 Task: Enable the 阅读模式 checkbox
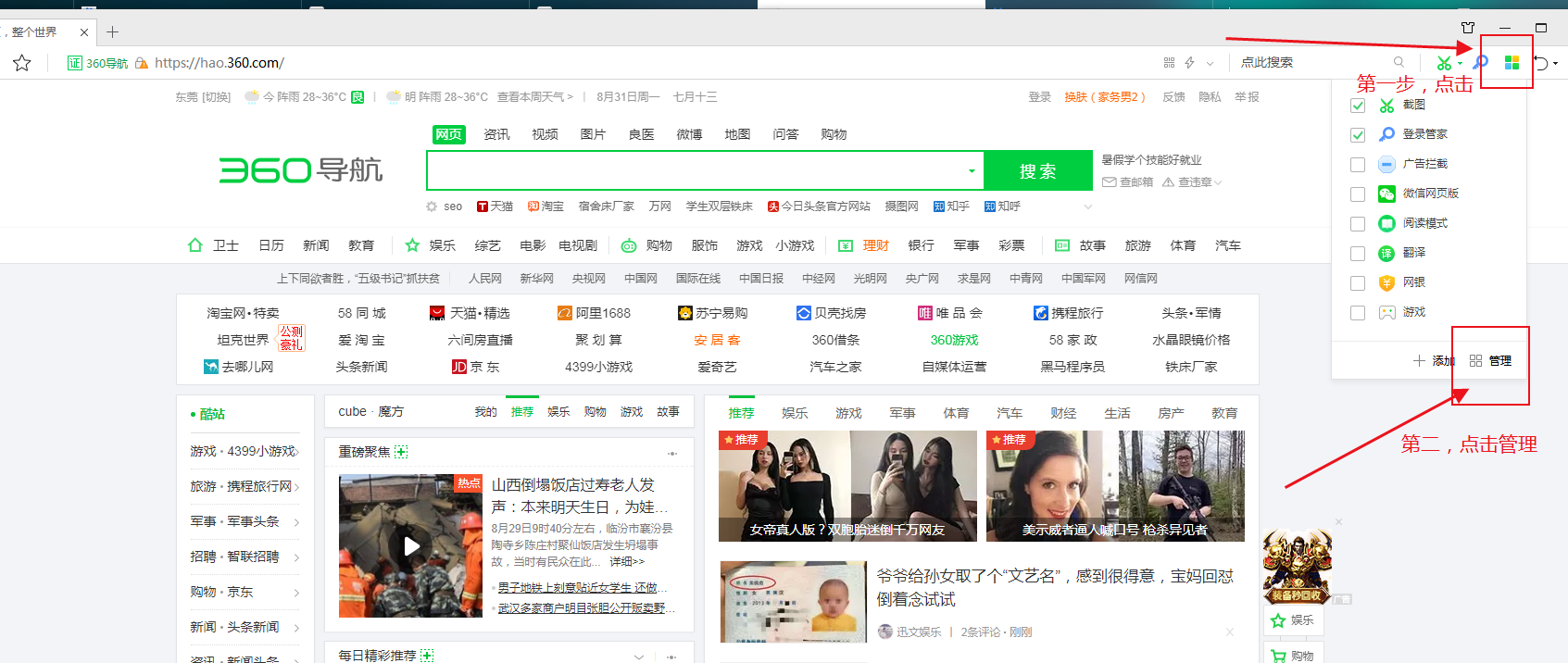[x=1358, y=224]
